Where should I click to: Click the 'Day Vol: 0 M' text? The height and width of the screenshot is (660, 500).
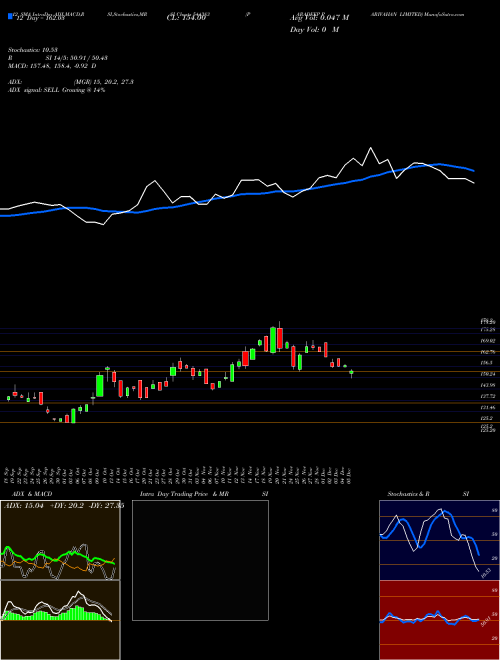(x=314, y=30)
